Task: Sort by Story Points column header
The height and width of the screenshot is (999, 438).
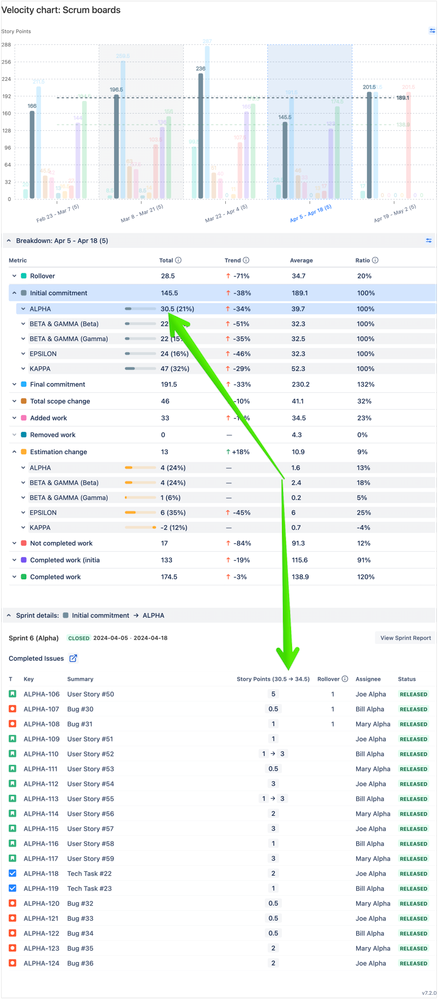Action: [273, 679]
